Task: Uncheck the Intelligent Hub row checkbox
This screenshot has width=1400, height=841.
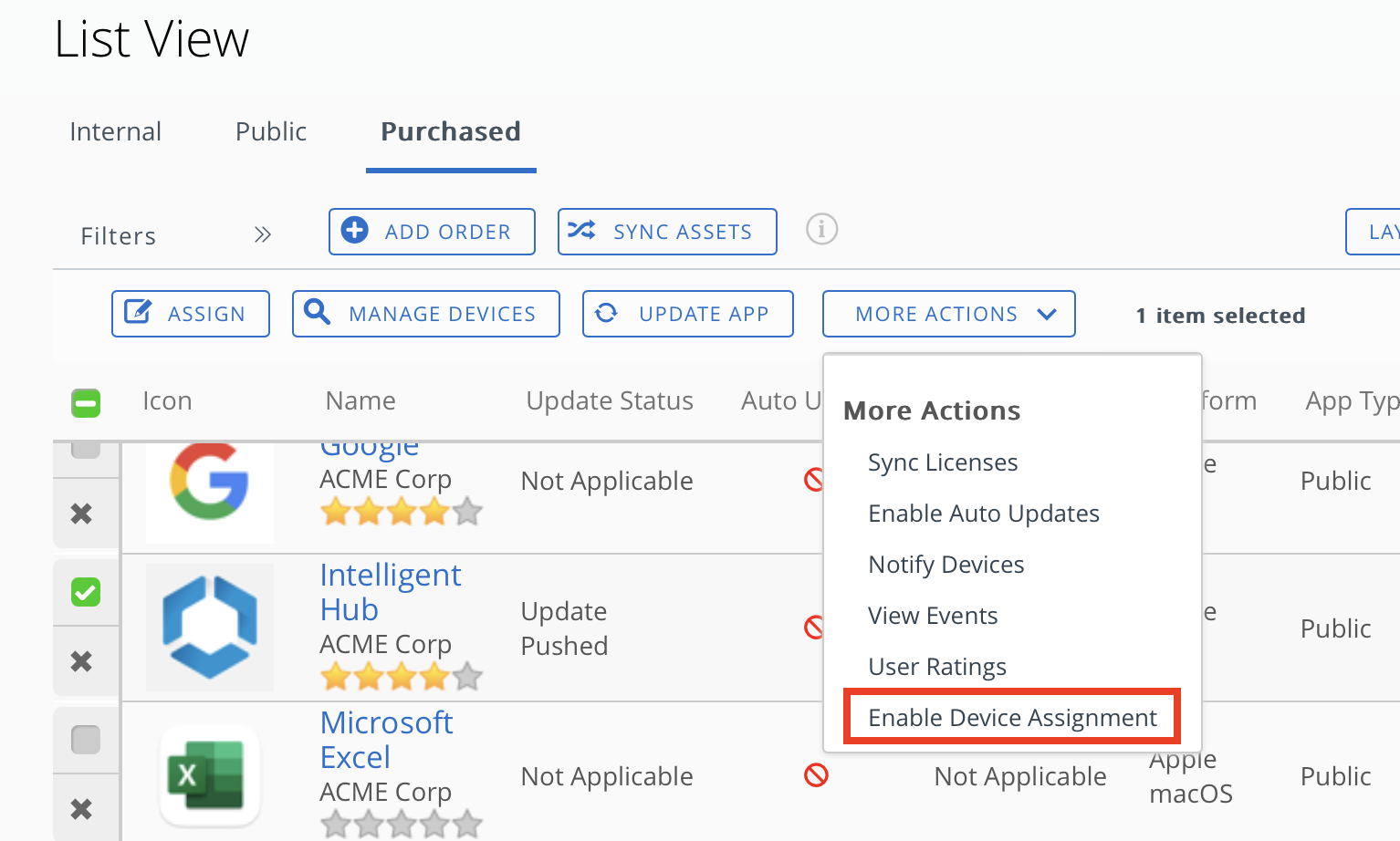Action: click(x=86, y=592)
